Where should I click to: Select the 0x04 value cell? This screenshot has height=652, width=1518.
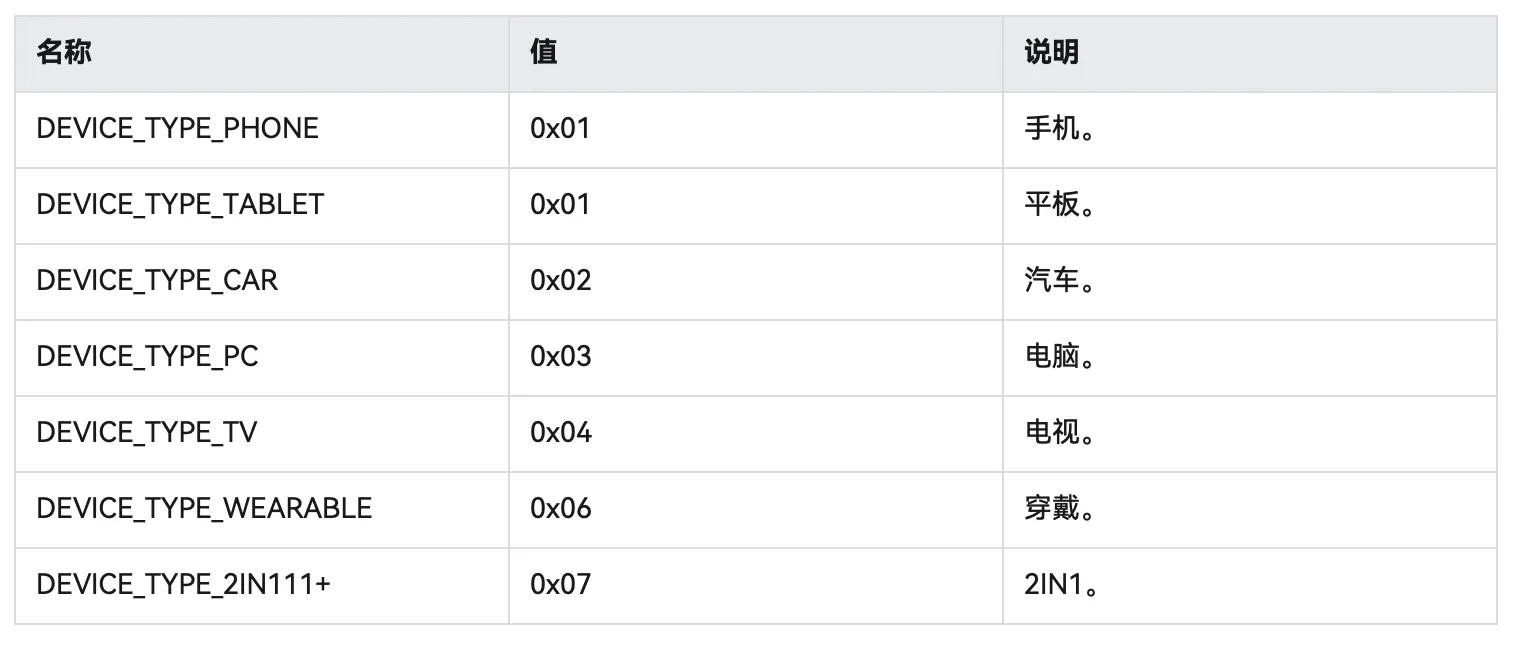tap(560, 433)
